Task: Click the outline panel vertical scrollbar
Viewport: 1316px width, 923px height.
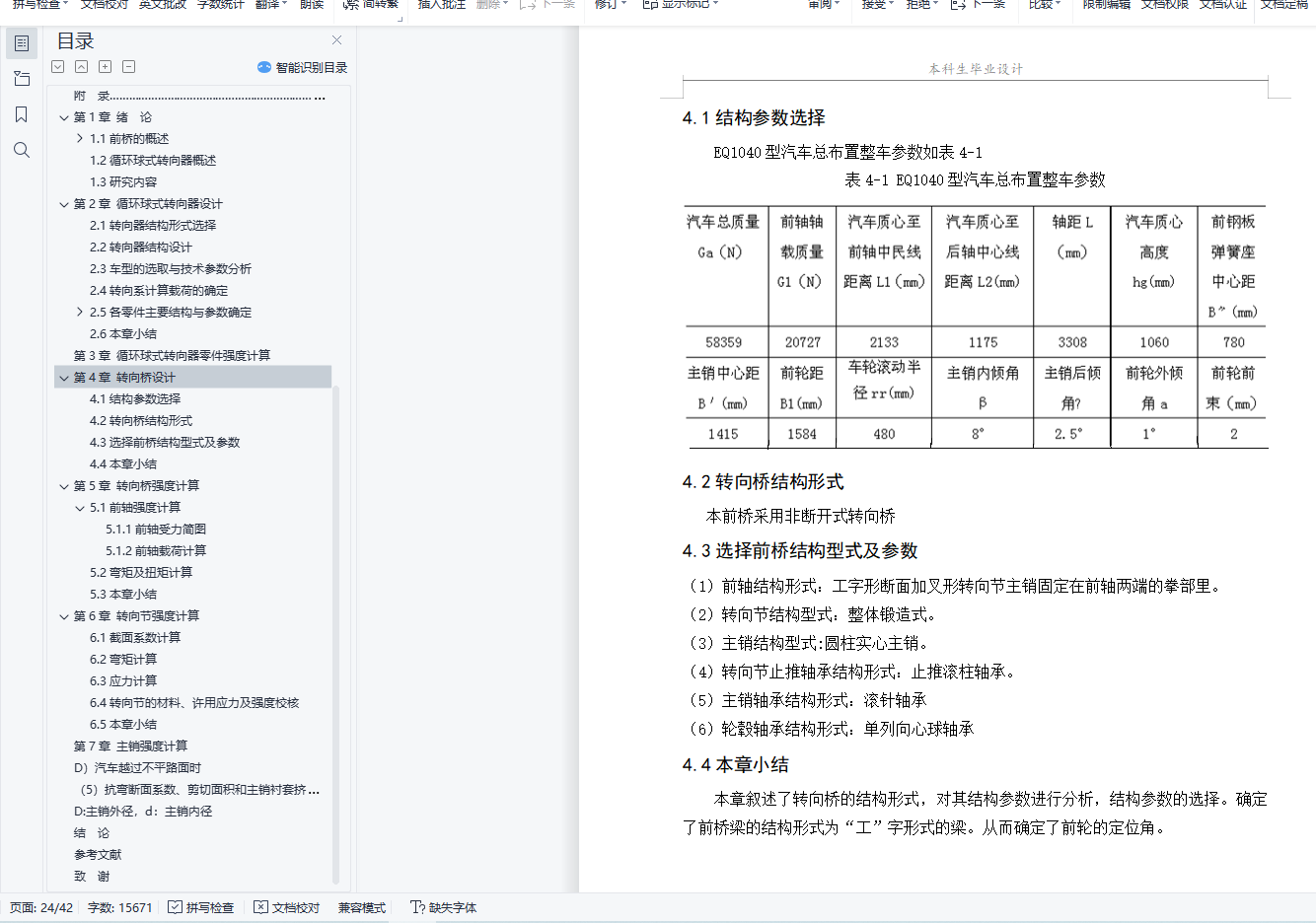Action: pos(335,636)
